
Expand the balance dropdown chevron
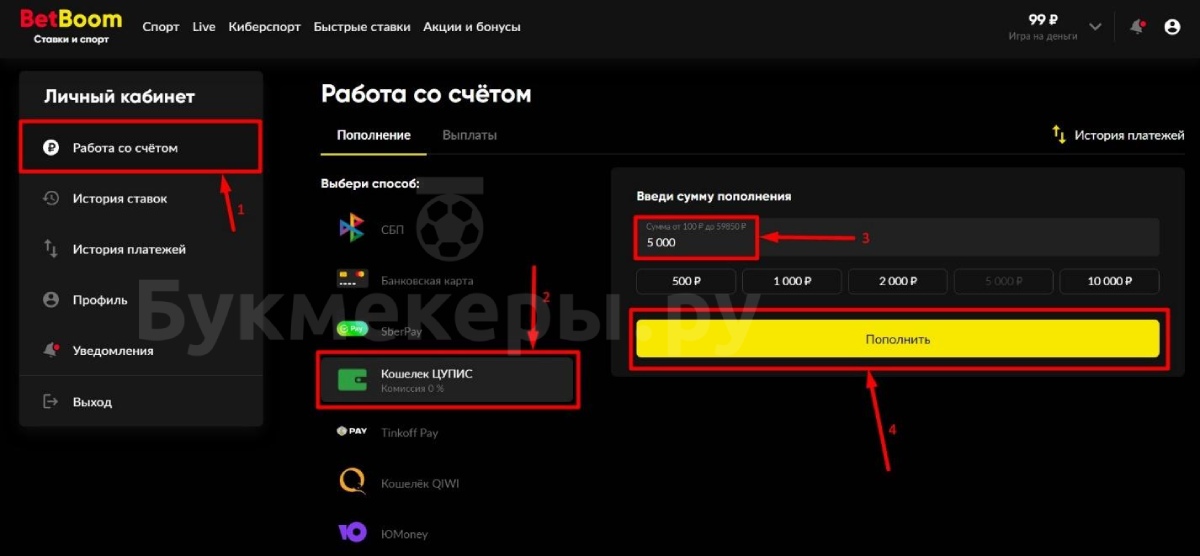[1096, 27]
